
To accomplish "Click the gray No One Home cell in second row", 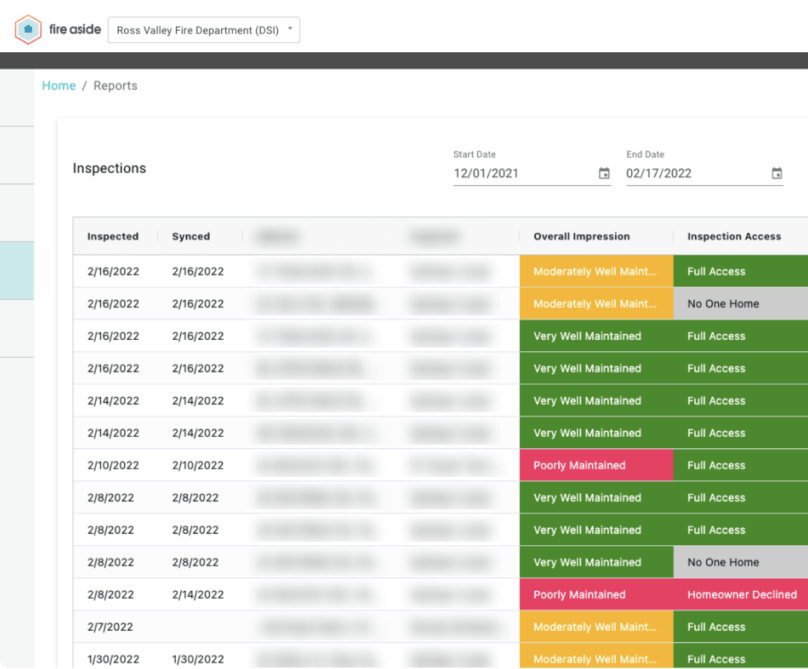I will click(740, 304).
